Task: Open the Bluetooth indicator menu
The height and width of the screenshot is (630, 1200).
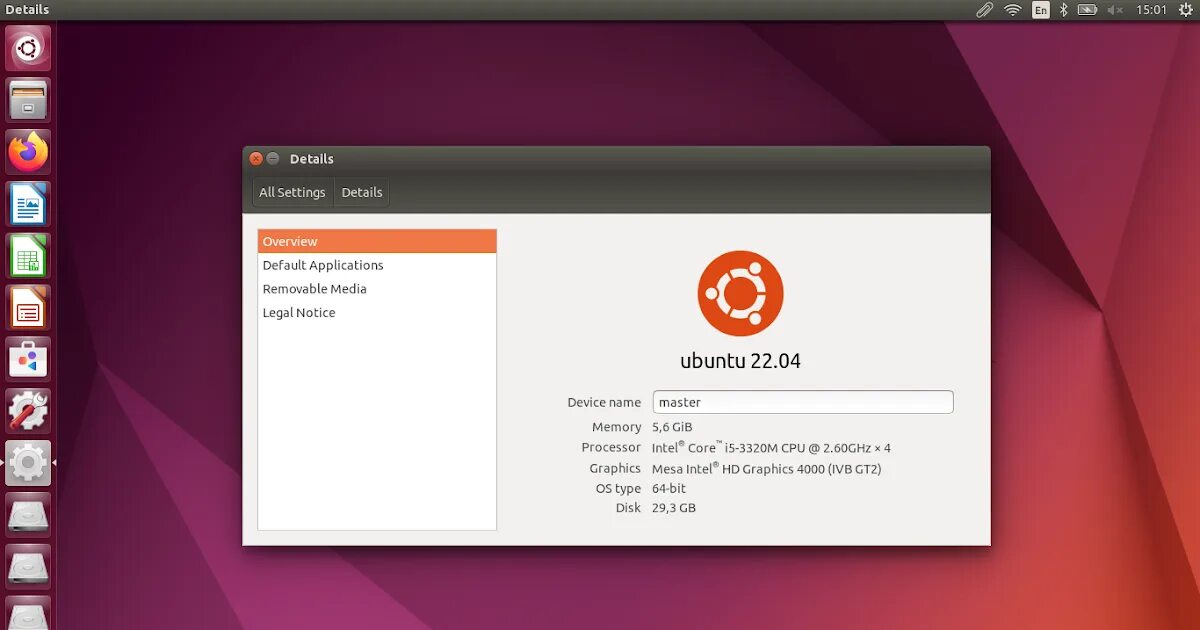Action: [x=1064, y=10]
